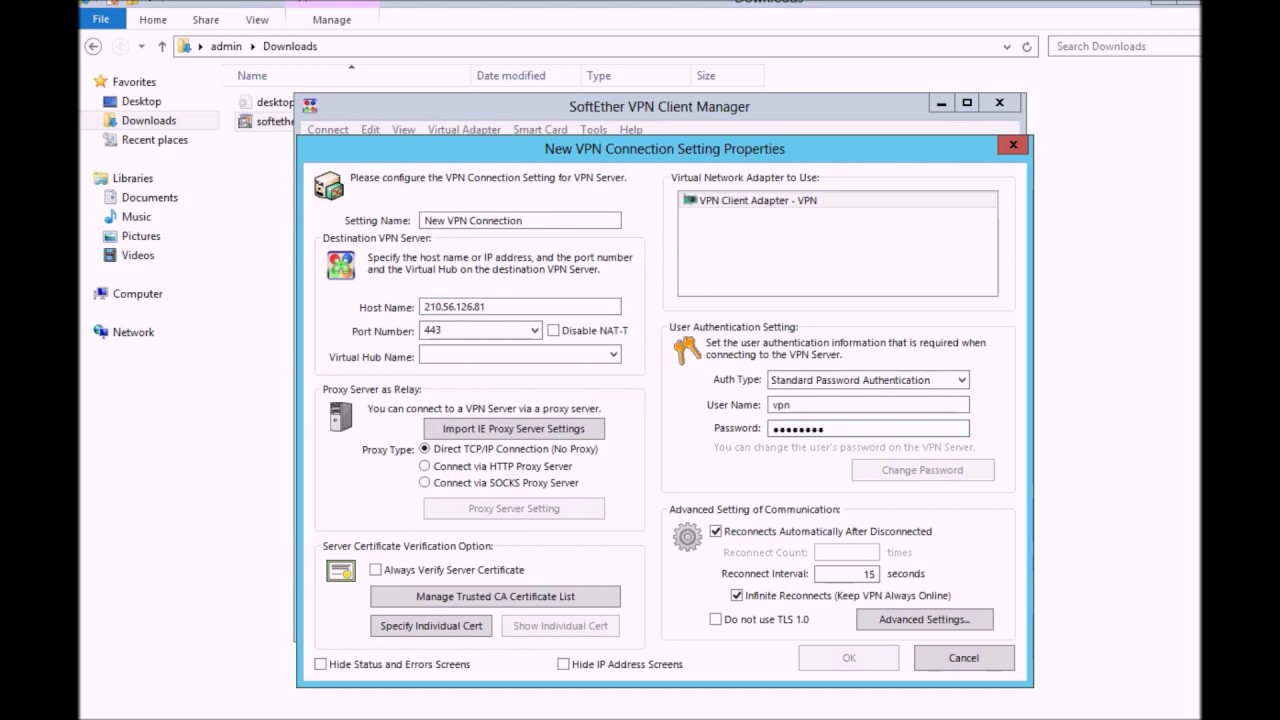Image resolution: width=1280 pixels, height=720 pixels.
Task: Sort by Date modified column header
Action: click(x=525, y=75)
